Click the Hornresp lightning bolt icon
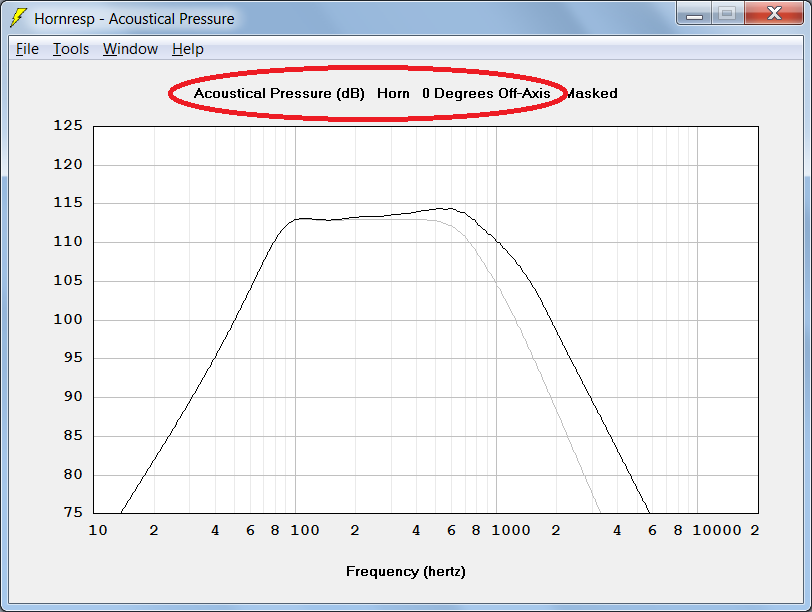The height and width of the screenshot is (612, 812). pyautogui.click(x=19, y=18)
